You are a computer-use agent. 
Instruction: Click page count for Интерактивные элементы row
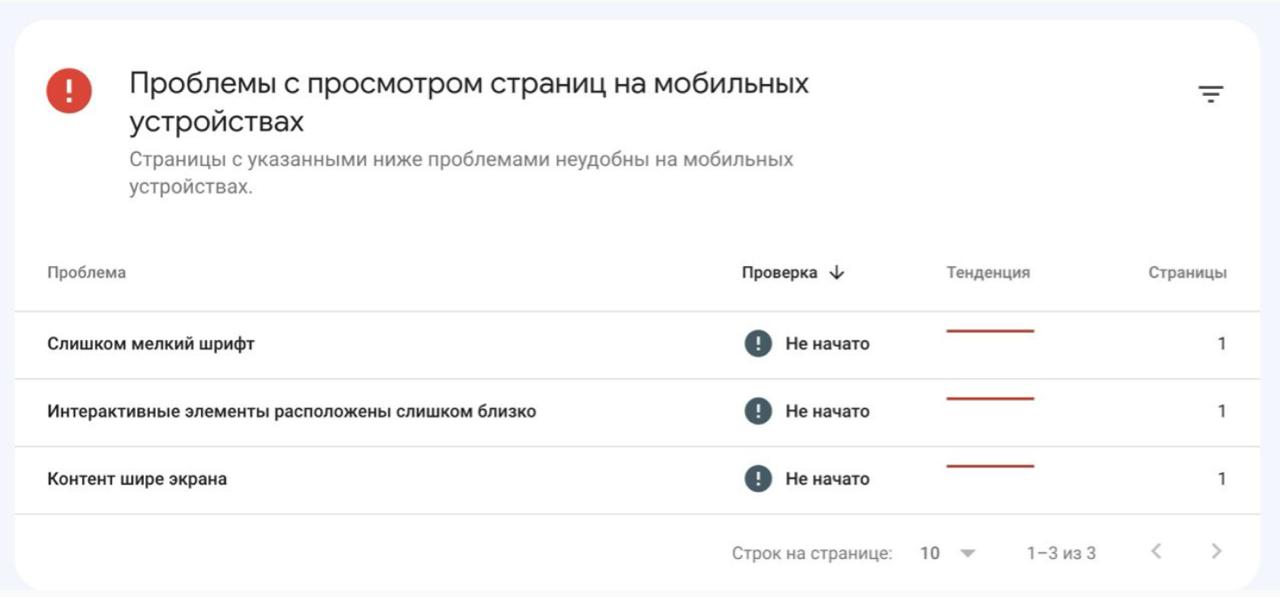pyautogui.click(x=1221, y=411)
